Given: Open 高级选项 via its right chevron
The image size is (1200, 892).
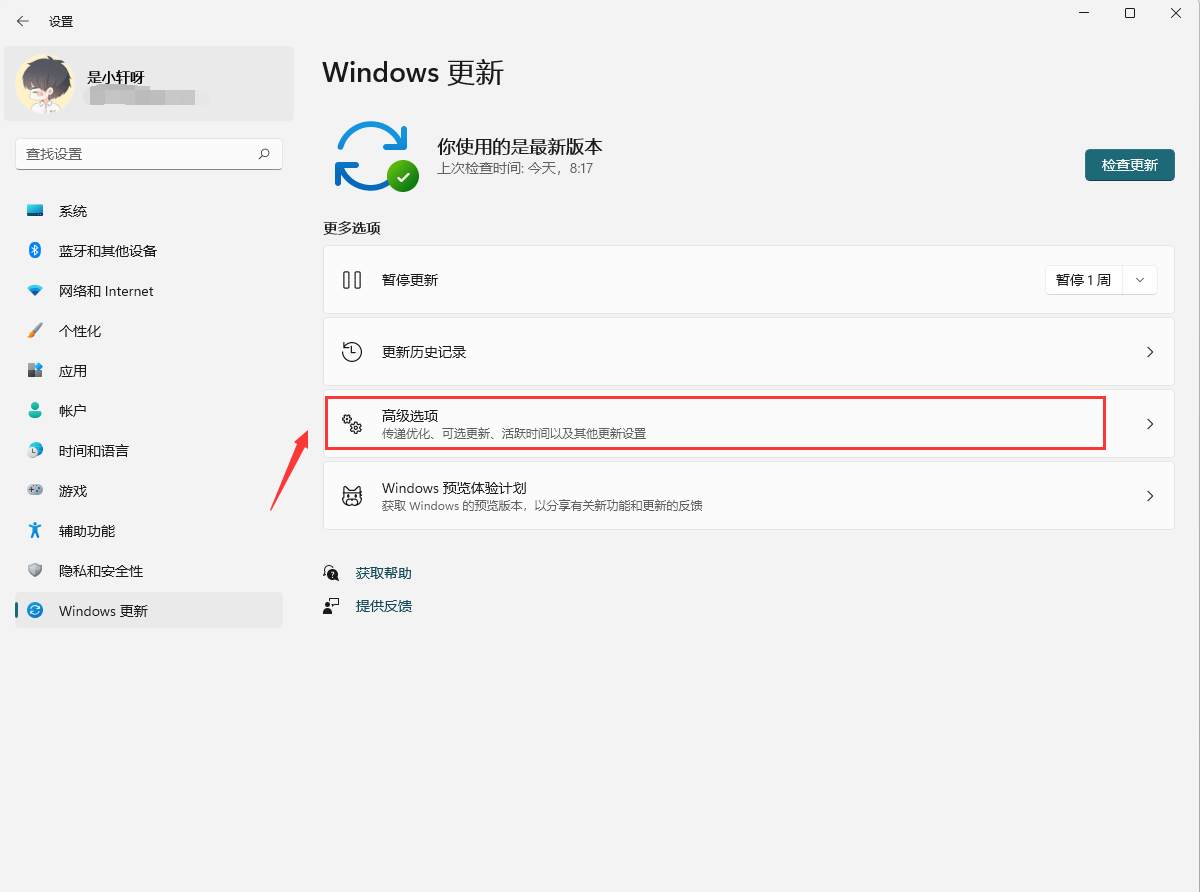Looking at the screenshot, I should [x=1150, y=424].
